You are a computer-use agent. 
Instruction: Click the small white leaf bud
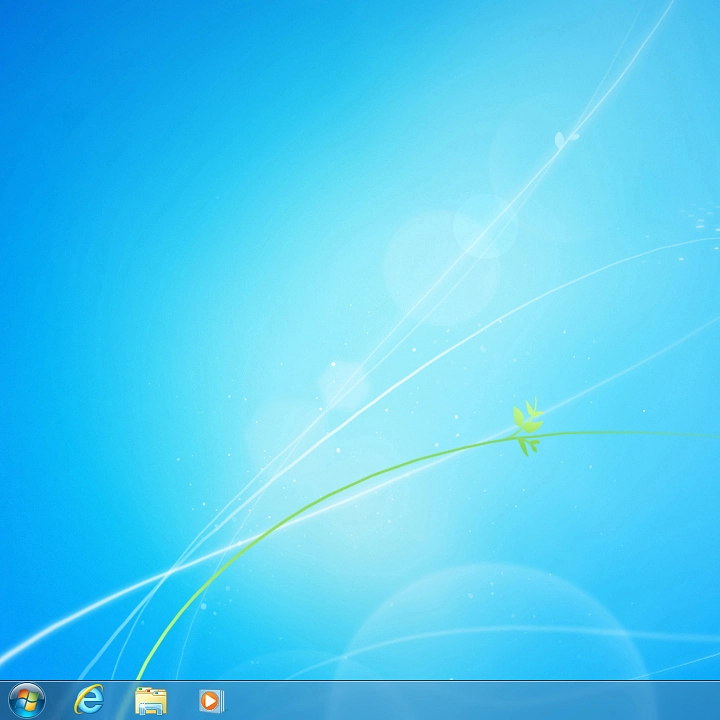[x=565, y=138]
